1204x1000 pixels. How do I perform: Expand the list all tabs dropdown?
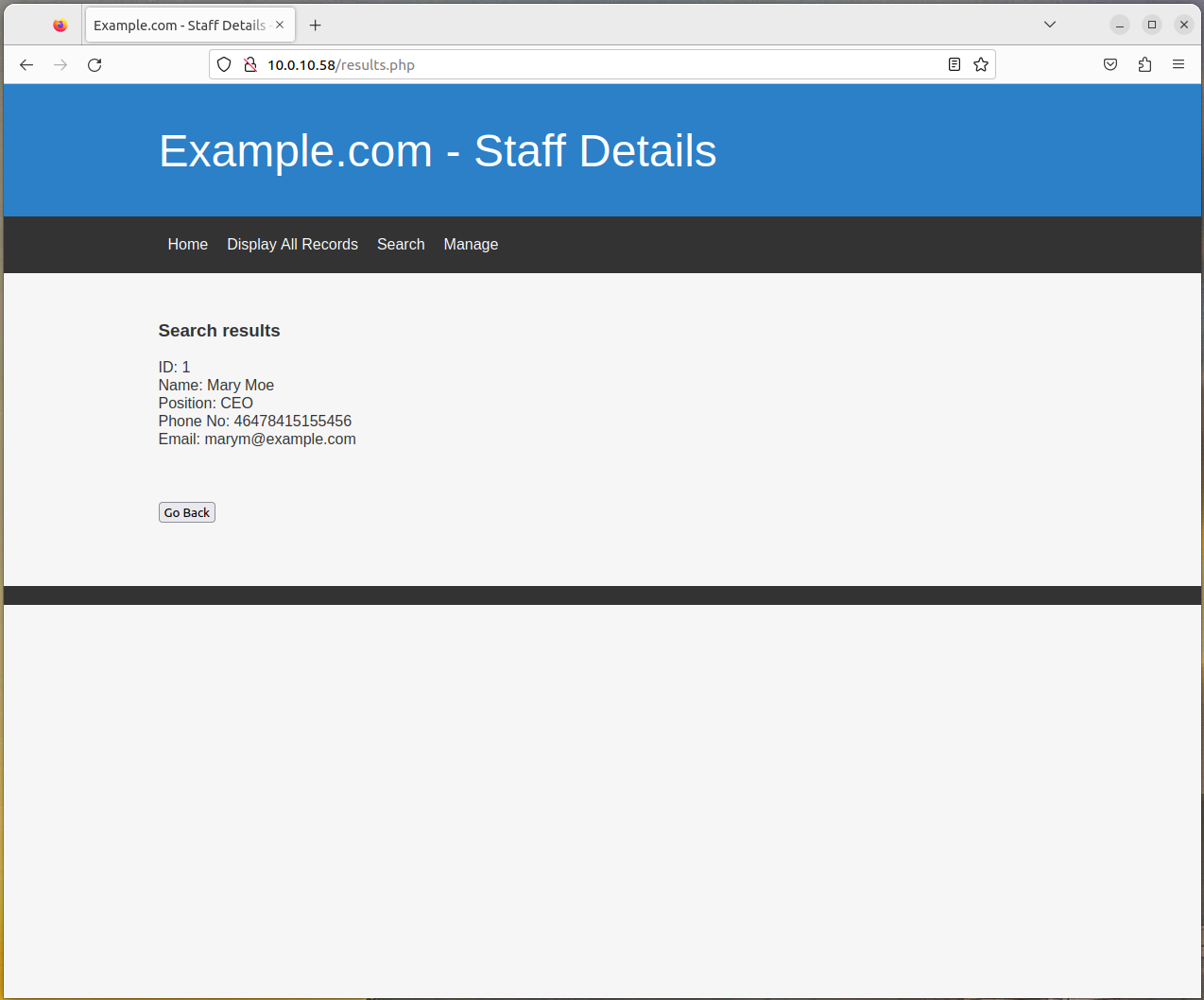(1050, 25)
